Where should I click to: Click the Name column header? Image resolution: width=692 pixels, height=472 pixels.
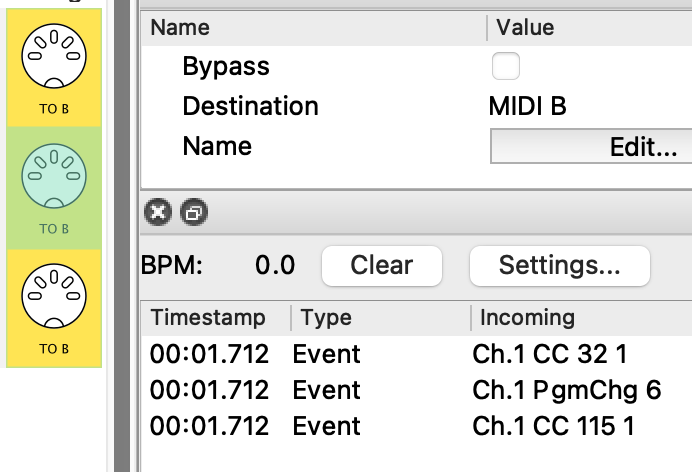(180, 29)
